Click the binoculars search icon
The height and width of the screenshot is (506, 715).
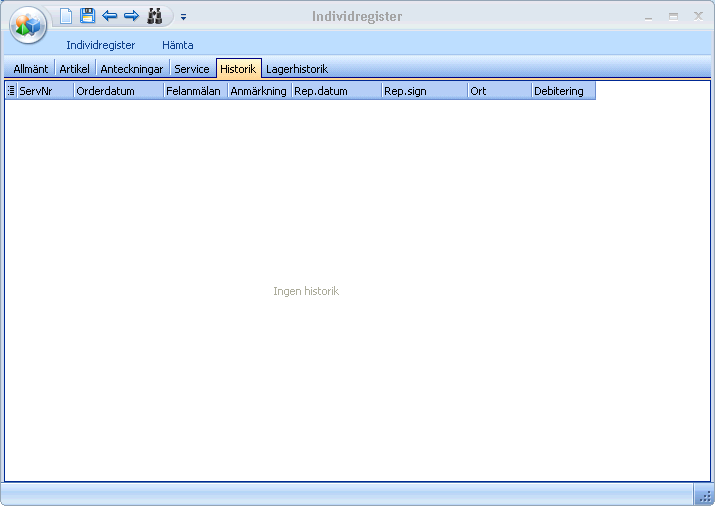155,16
